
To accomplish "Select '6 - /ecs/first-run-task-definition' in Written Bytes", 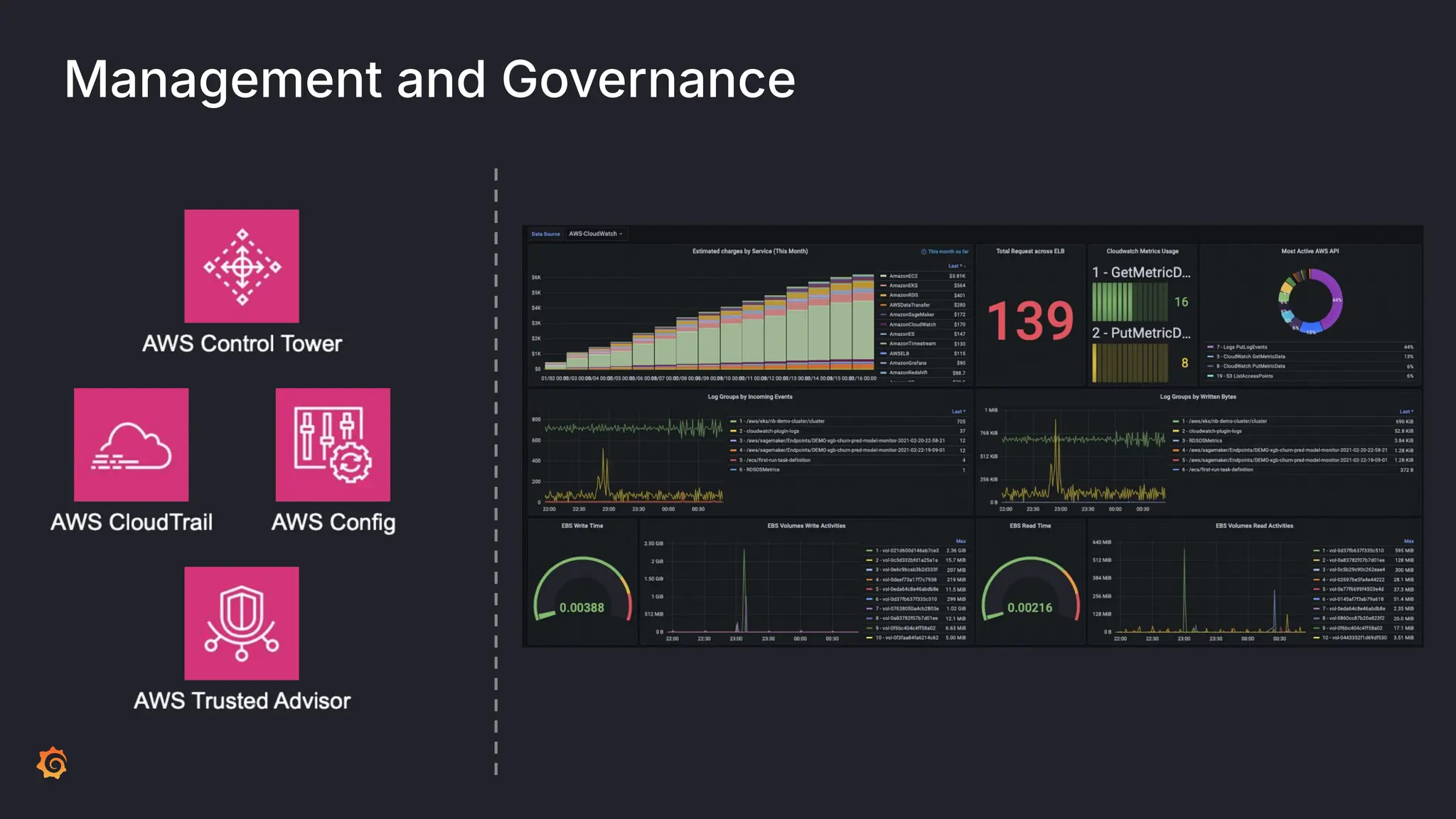I will 1218,470.
